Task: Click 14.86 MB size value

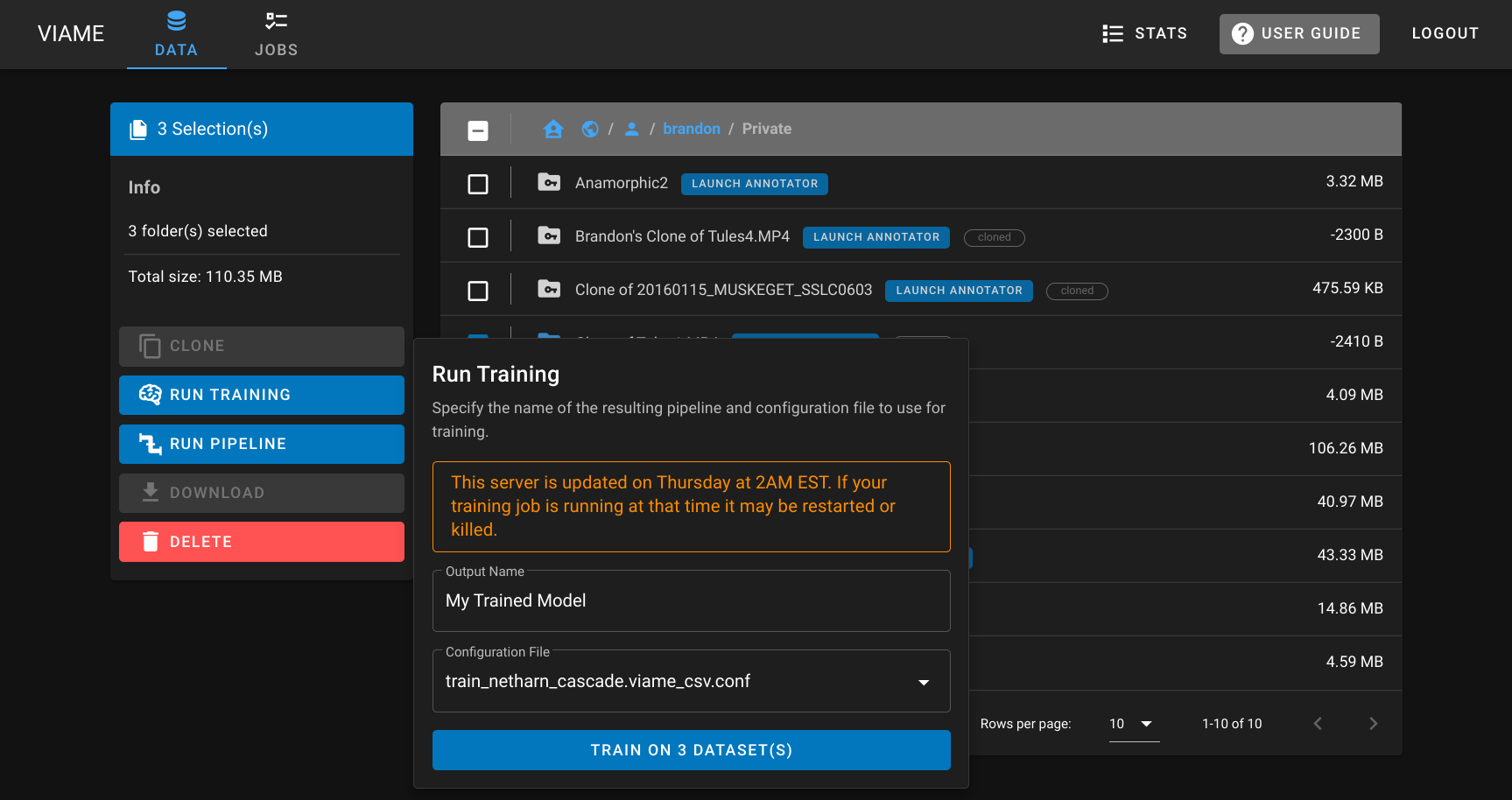Action: [1350, 608]
